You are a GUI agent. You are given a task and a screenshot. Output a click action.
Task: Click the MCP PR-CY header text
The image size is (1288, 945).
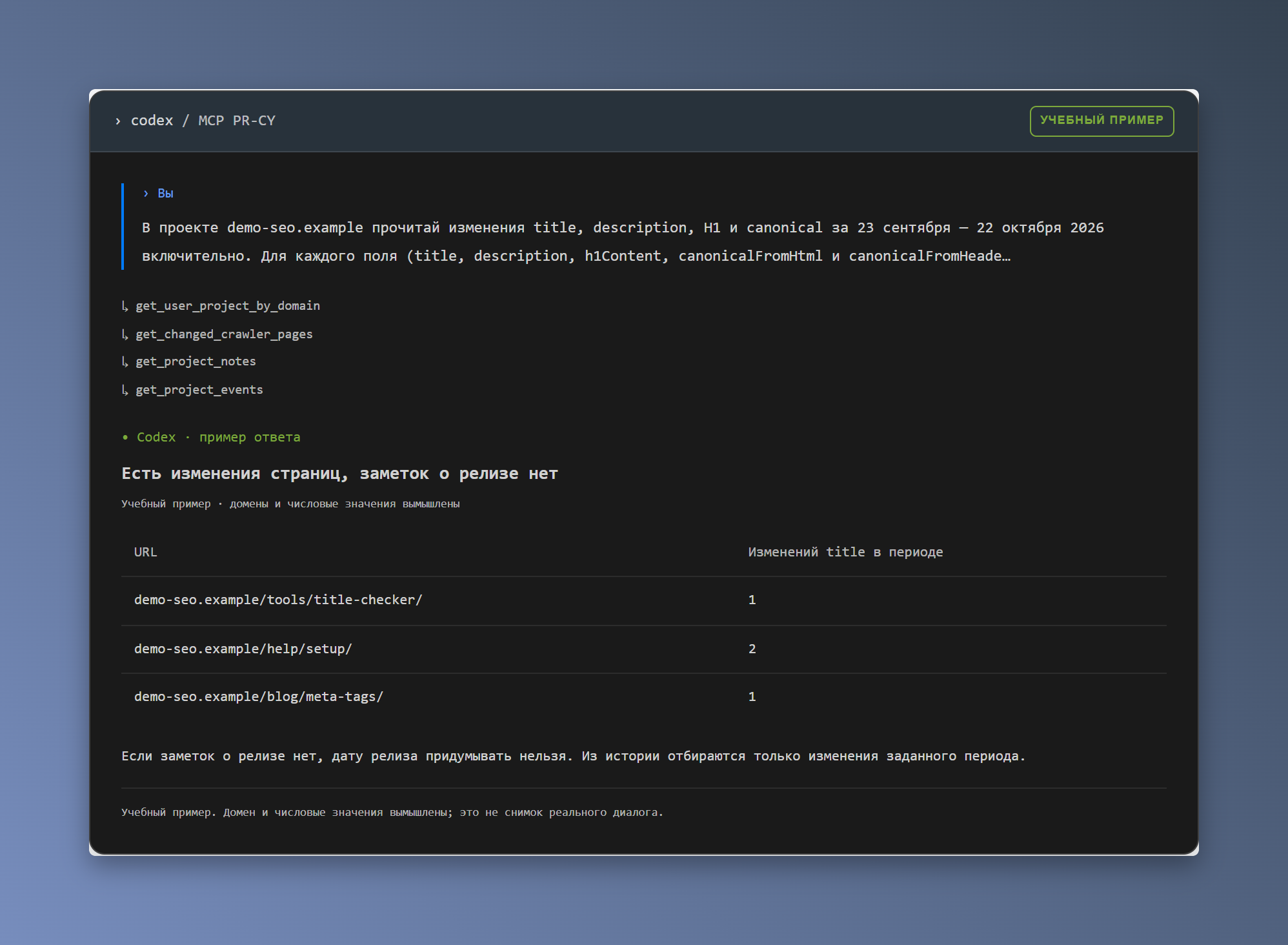pos(237,121)
